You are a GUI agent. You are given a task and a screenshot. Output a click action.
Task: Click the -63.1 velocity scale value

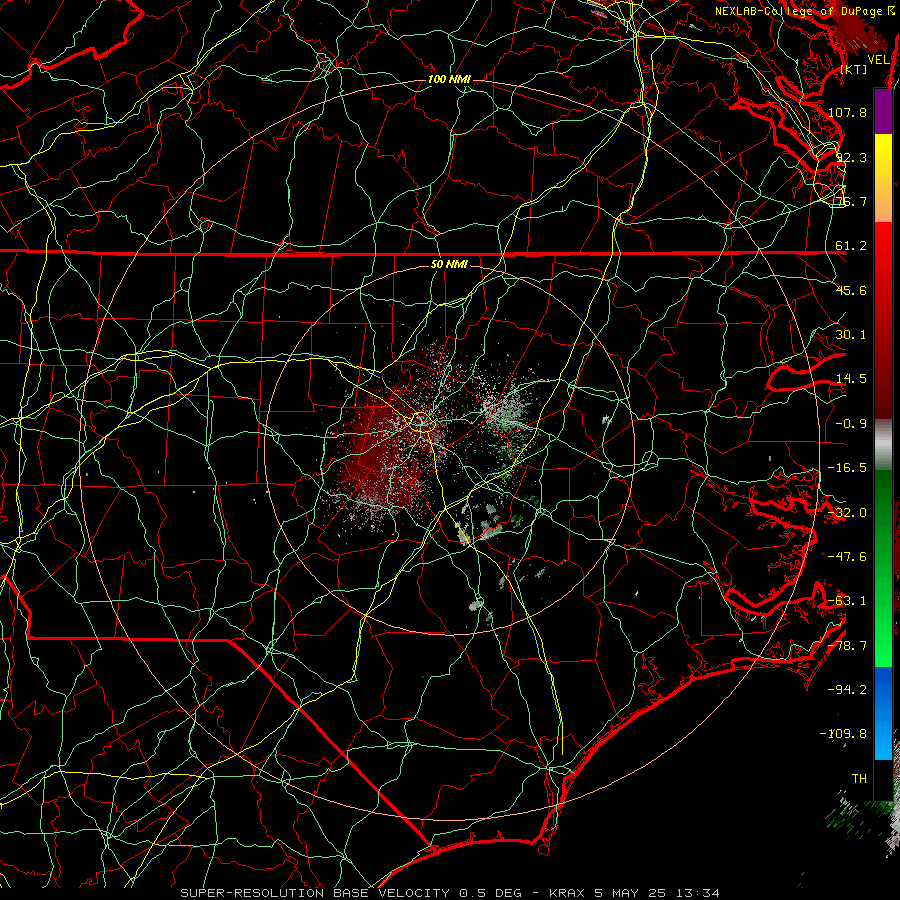[x=847, y=601]
